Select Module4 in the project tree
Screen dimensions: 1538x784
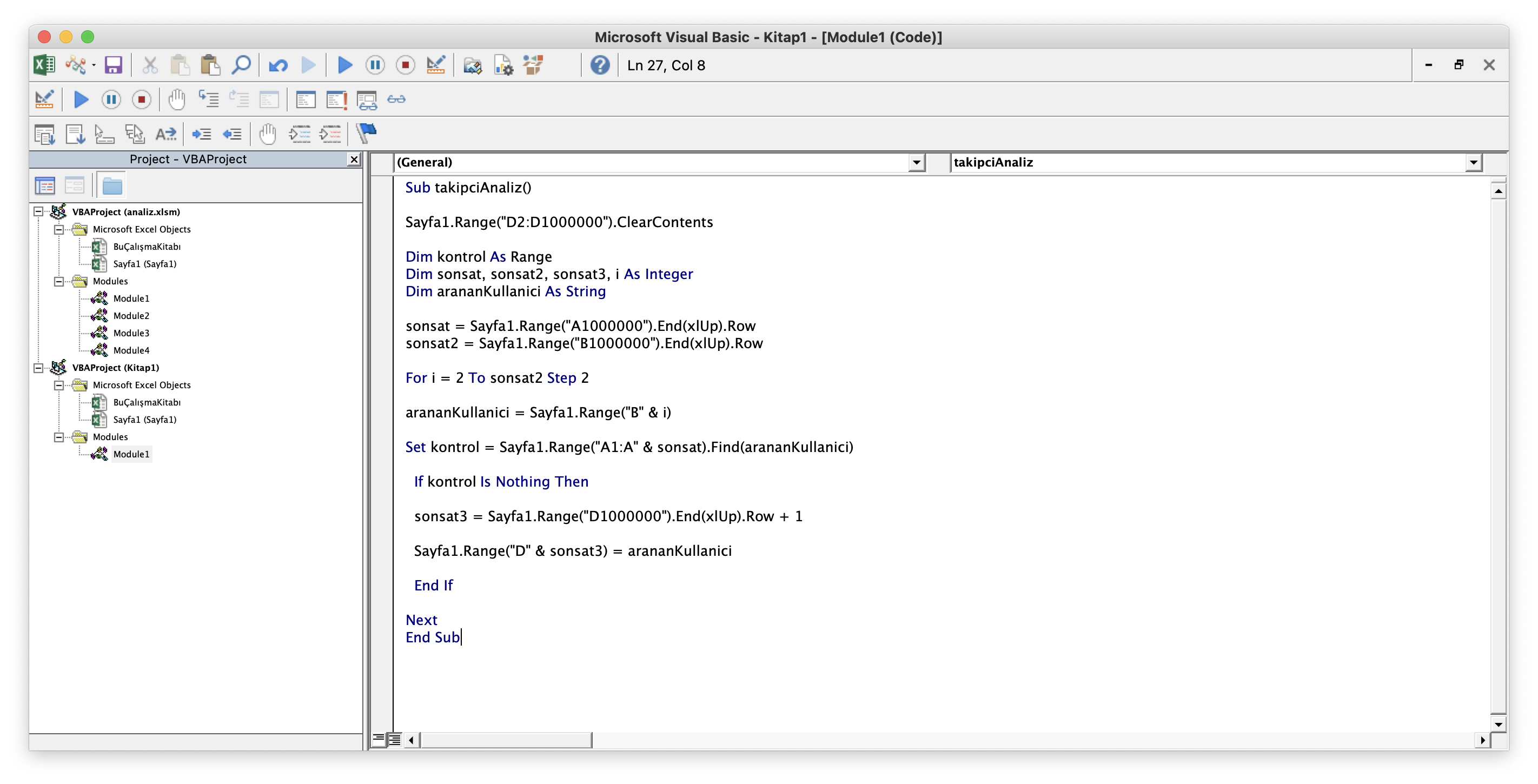[x=131, y=350]
